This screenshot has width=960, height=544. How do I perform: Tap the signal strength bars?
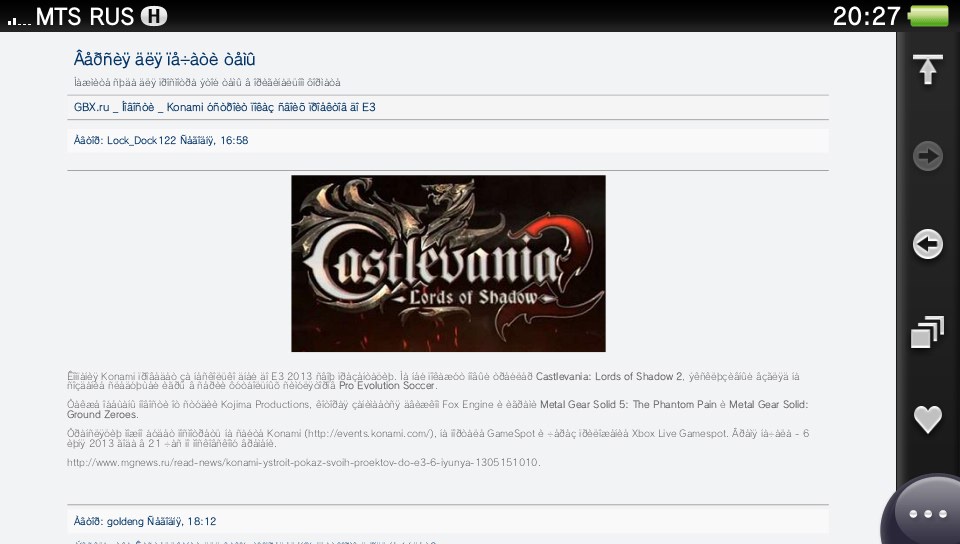pyautogui.click(x=18, y=20)
